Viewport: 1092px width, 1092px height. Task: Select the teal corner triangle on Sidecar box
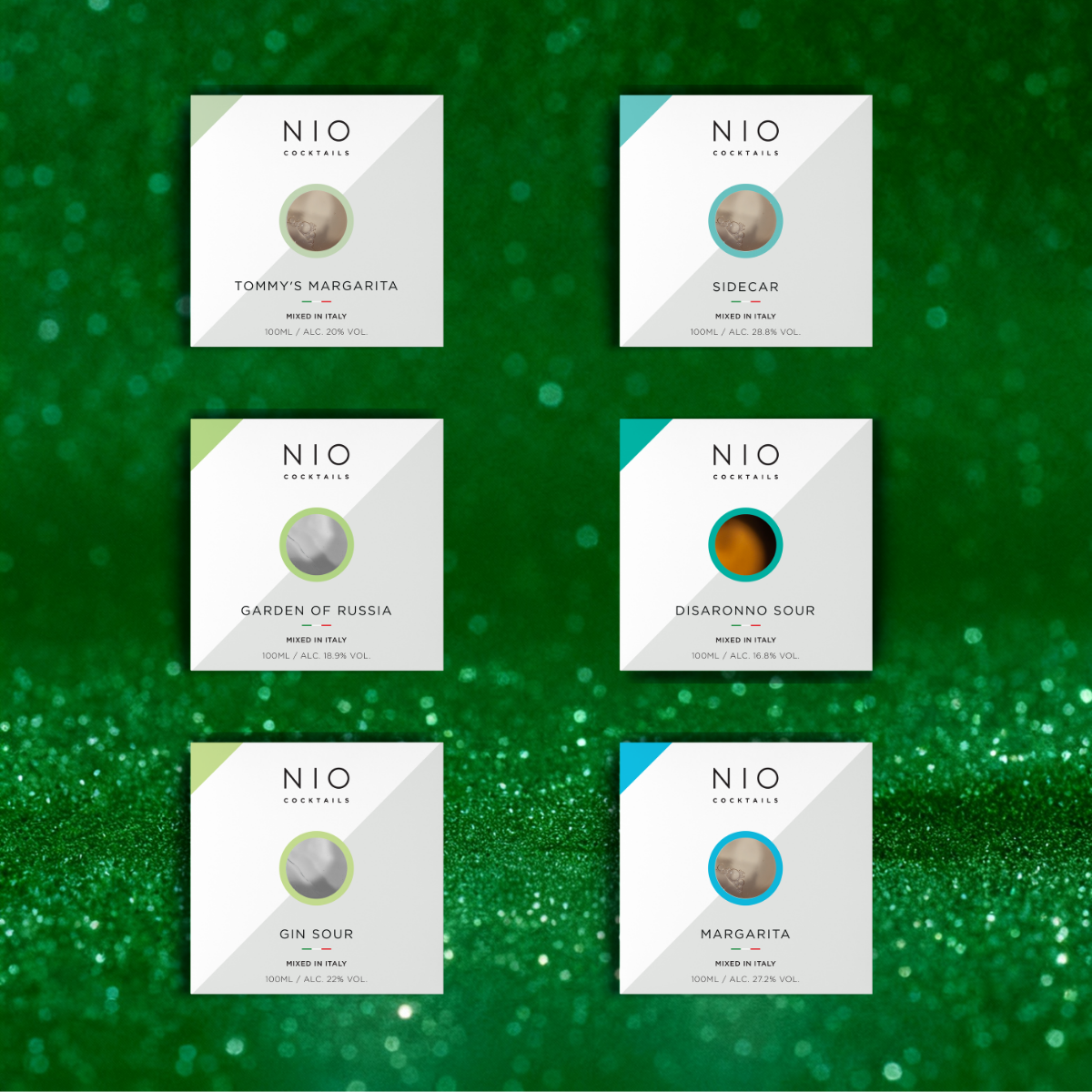[x=637, y=112]
